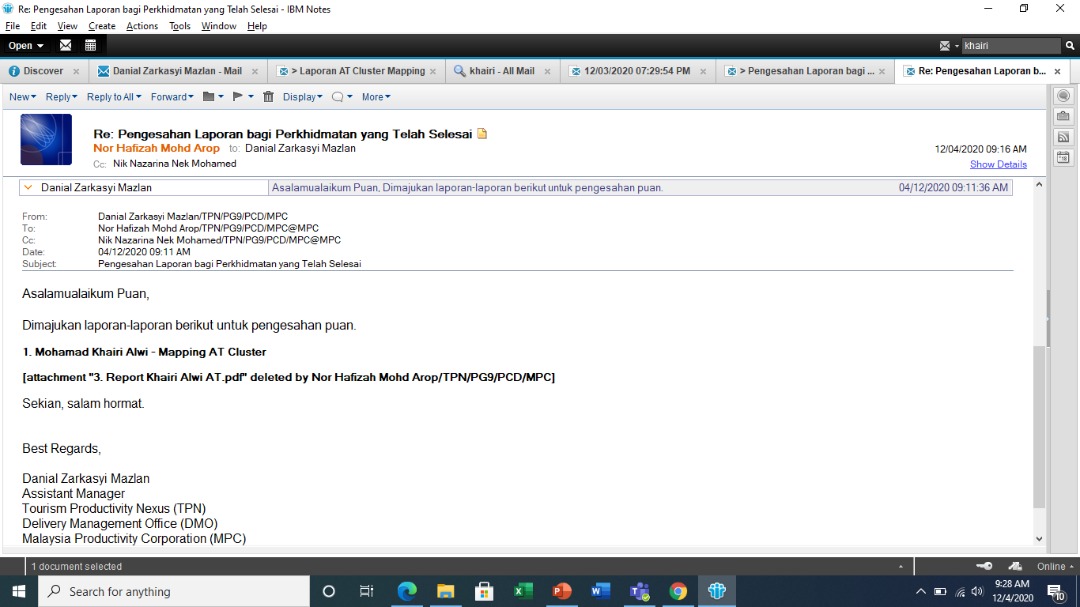Switch to the khairi - All Mail tab
Viewport: 1080px width, 607px height.
(x=501, y=71)
